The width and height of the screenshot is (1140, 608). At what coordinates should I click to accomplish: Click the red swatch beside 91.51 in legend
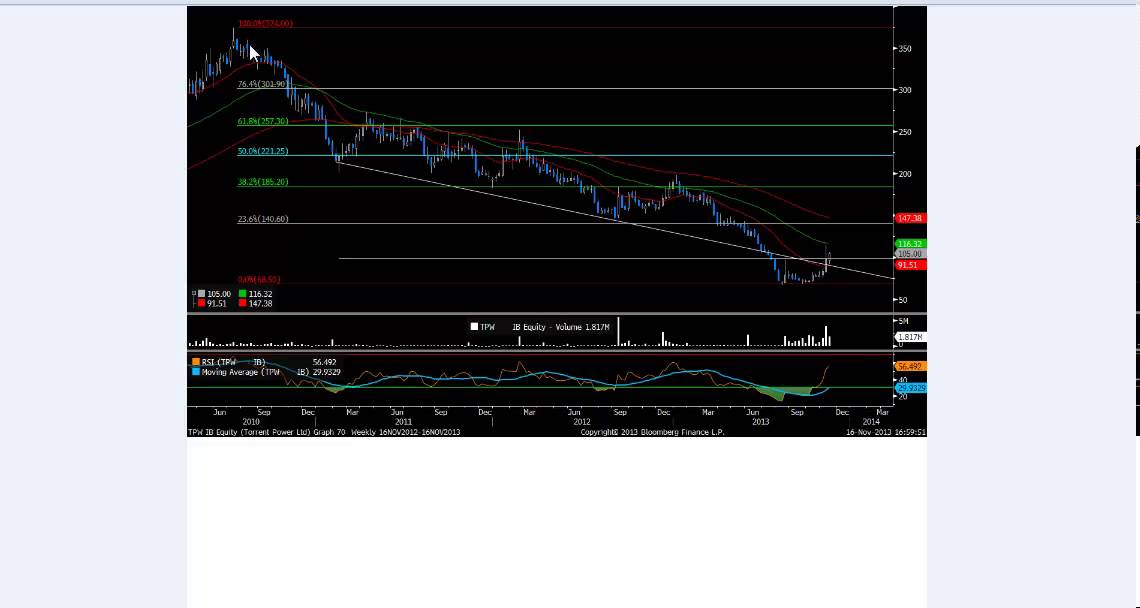click(x=201, y=303)
